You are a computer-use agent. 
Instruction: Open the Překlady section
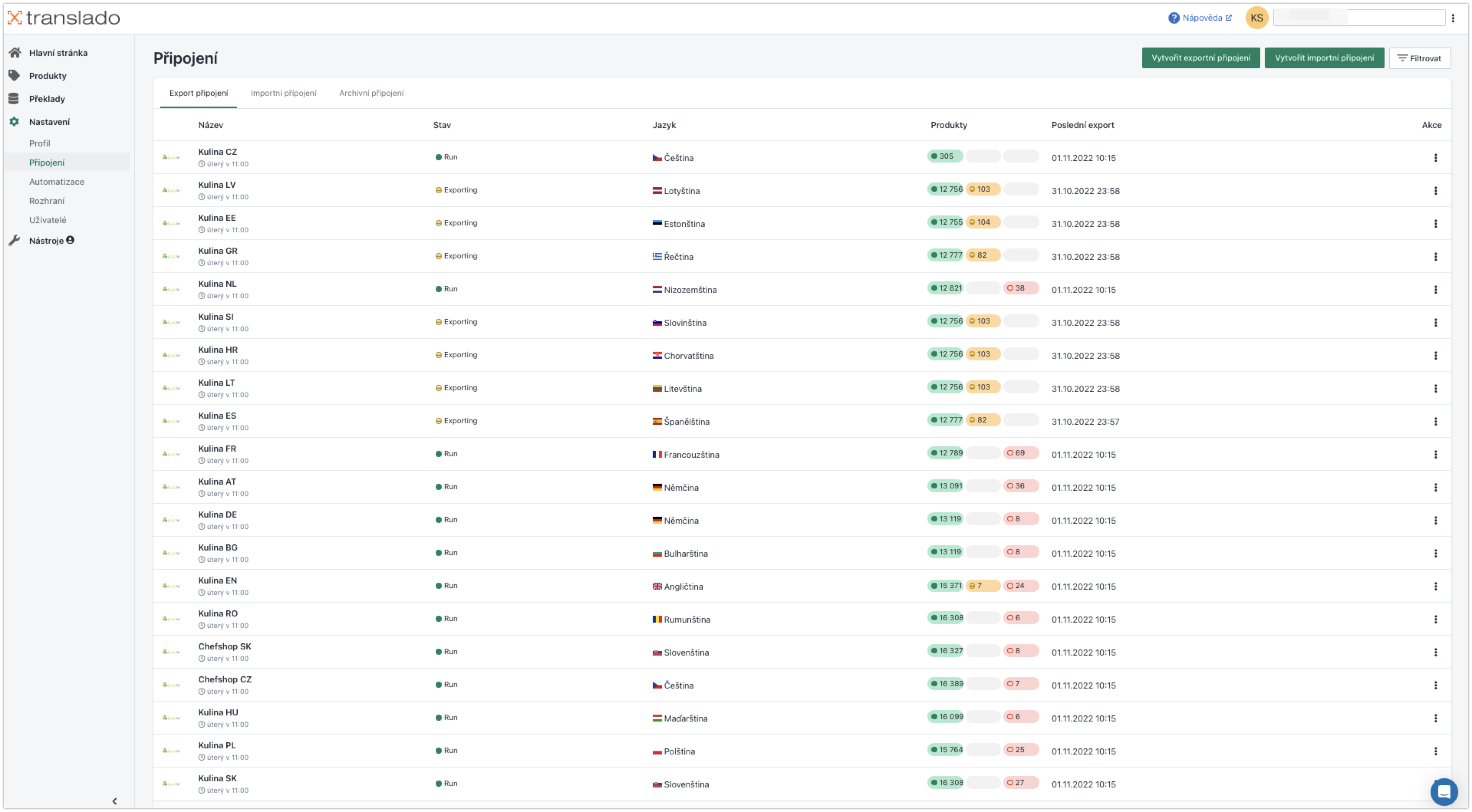pos(47,99)
